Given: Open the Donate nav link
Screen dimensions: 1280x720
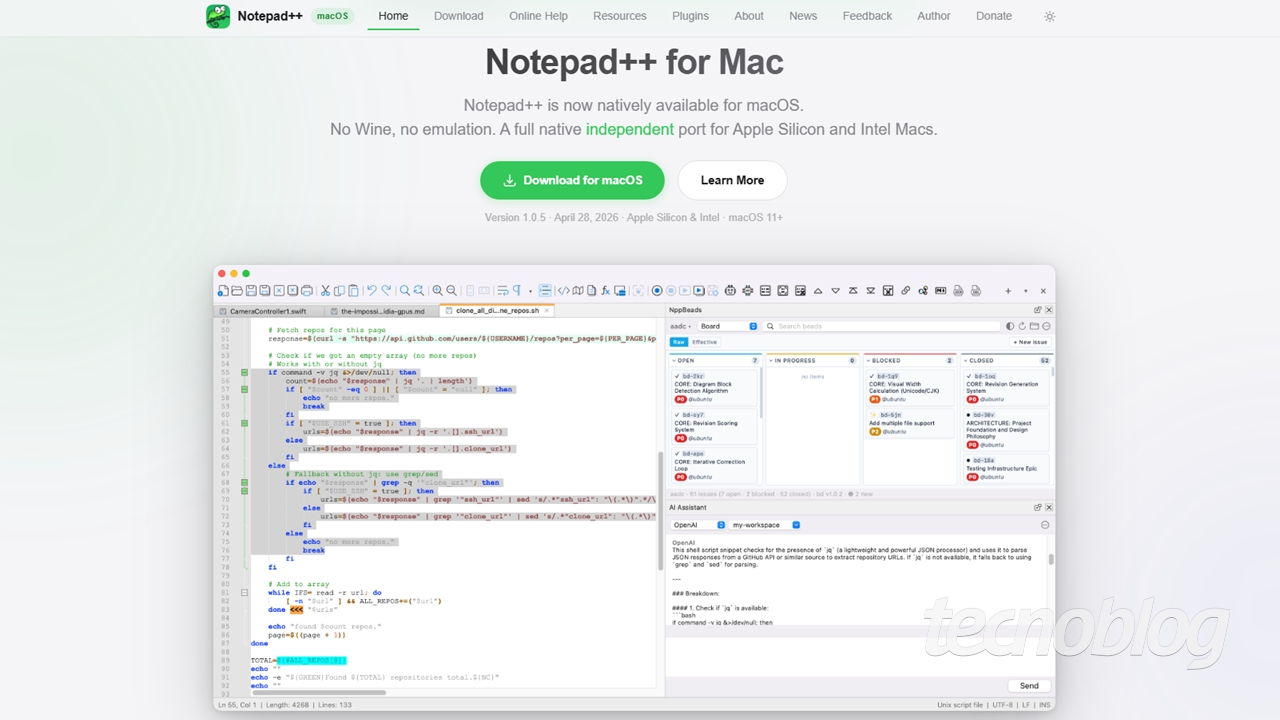Looking at the screenshot, I should point(993,16).
